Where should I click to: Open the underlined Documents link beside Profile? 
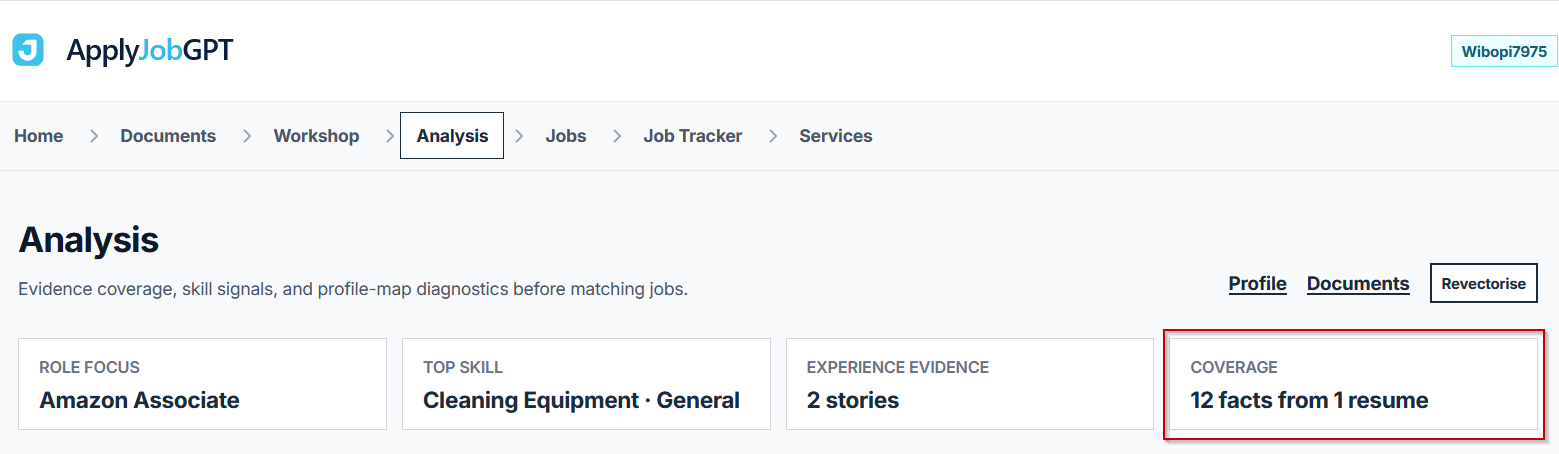click(x=1358, y=284)
